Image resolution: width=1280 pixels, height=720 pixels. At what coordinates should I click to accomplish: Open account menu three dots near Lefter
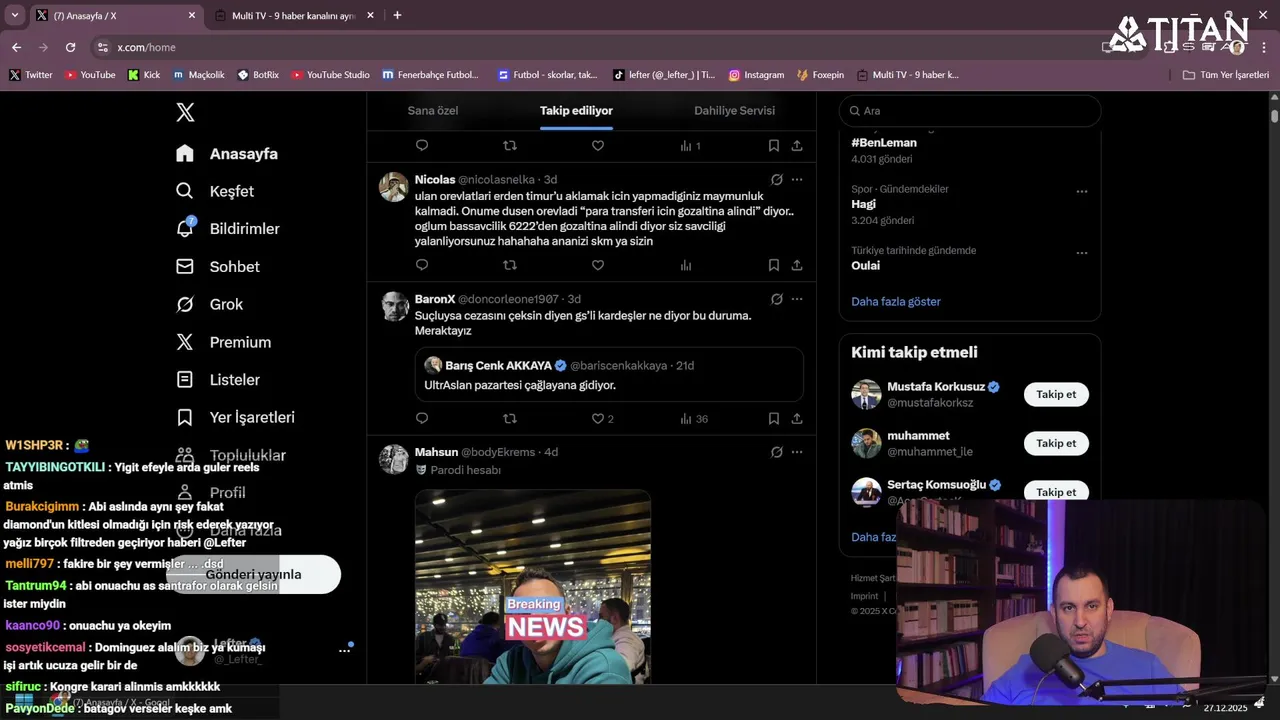(x=344, y=650)
